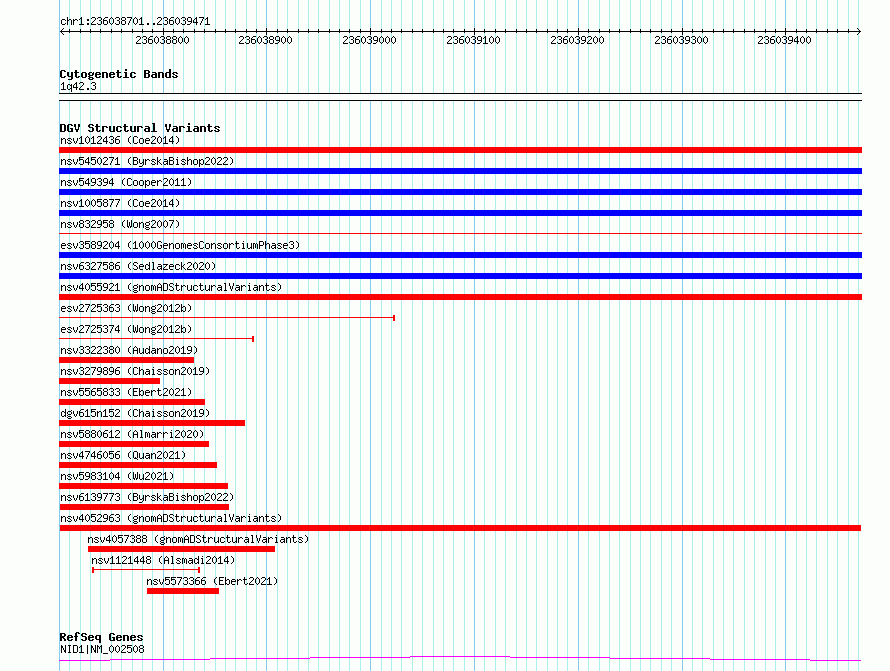
Task: Click the blue bar under nsv1005877
Action: point(460,213)
